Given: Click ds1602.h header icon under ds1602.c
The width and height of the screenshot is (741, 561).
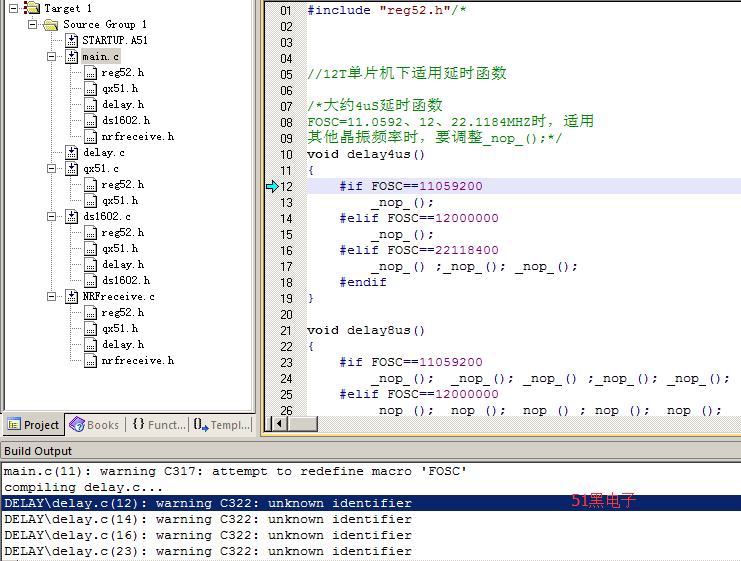Looking at the screenshot, I should [x=91, y=281].
